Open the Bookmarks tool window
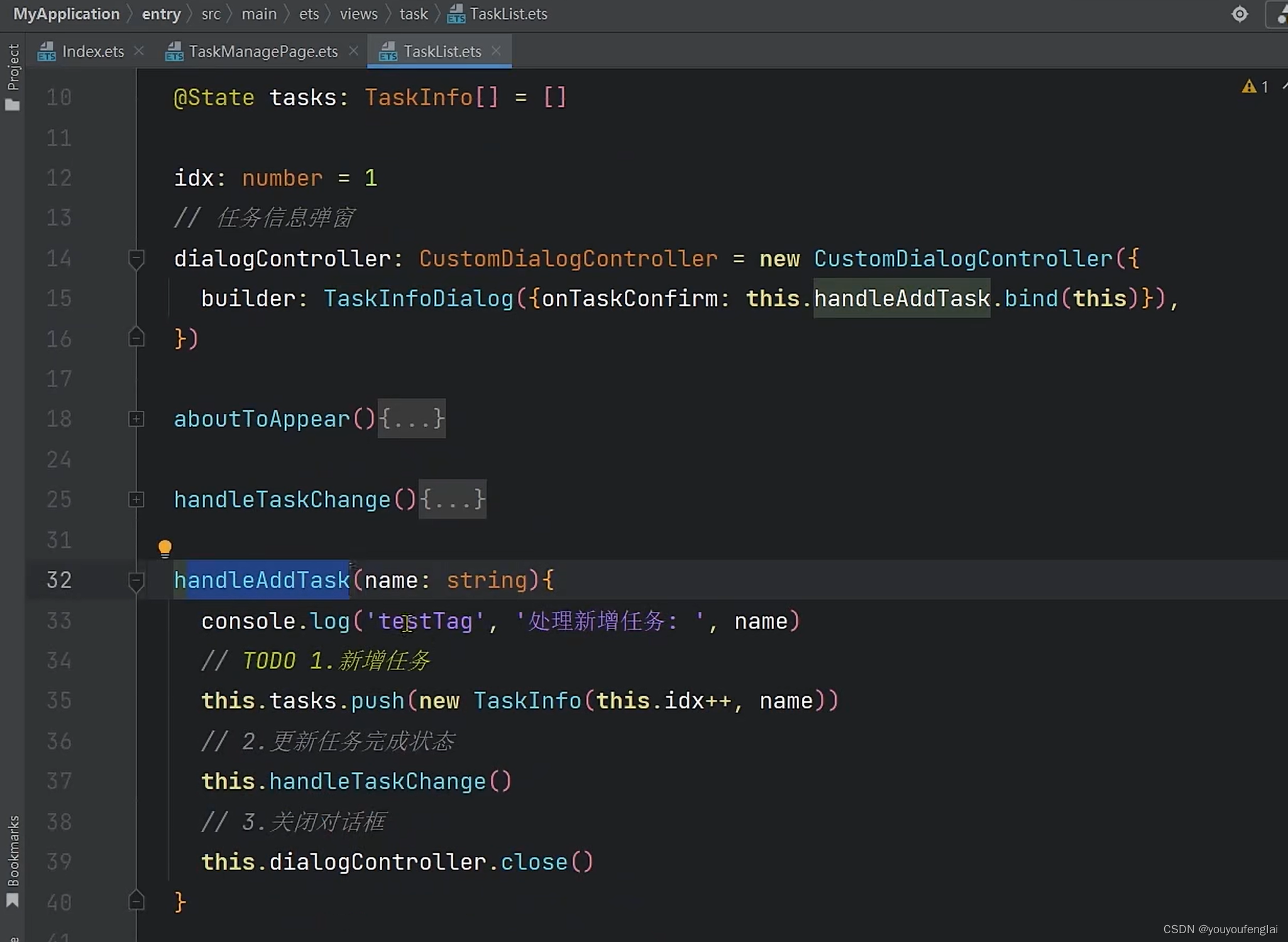 coord(13,861)
